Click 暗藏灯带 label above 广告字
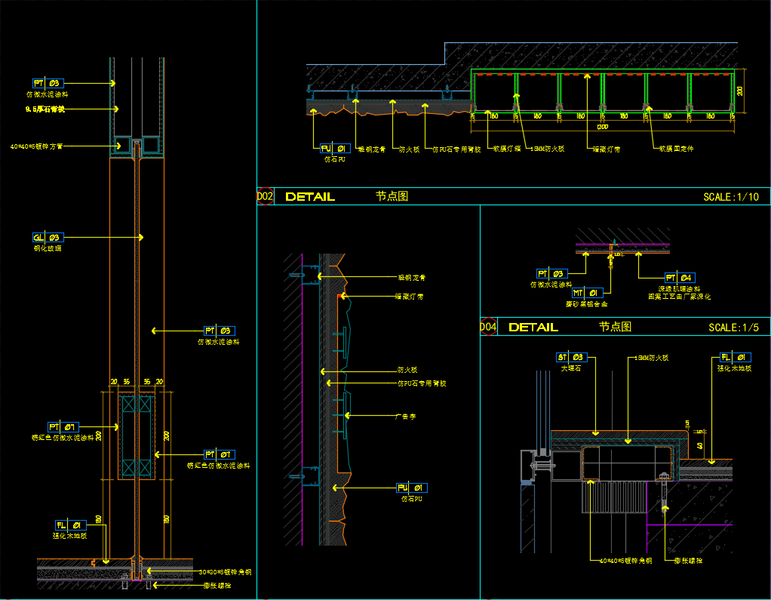Image resolution: width=771 pixels, height=600 pixels. pos(409,297)
